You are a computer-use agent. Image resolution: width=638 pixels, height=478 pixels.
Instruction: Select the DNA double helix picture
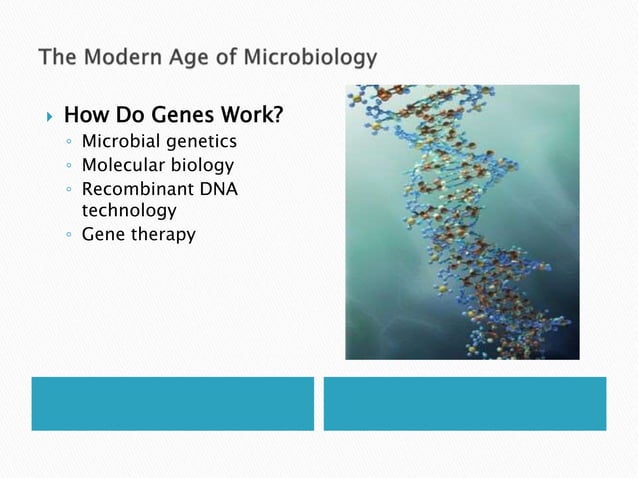pos(462,222)
